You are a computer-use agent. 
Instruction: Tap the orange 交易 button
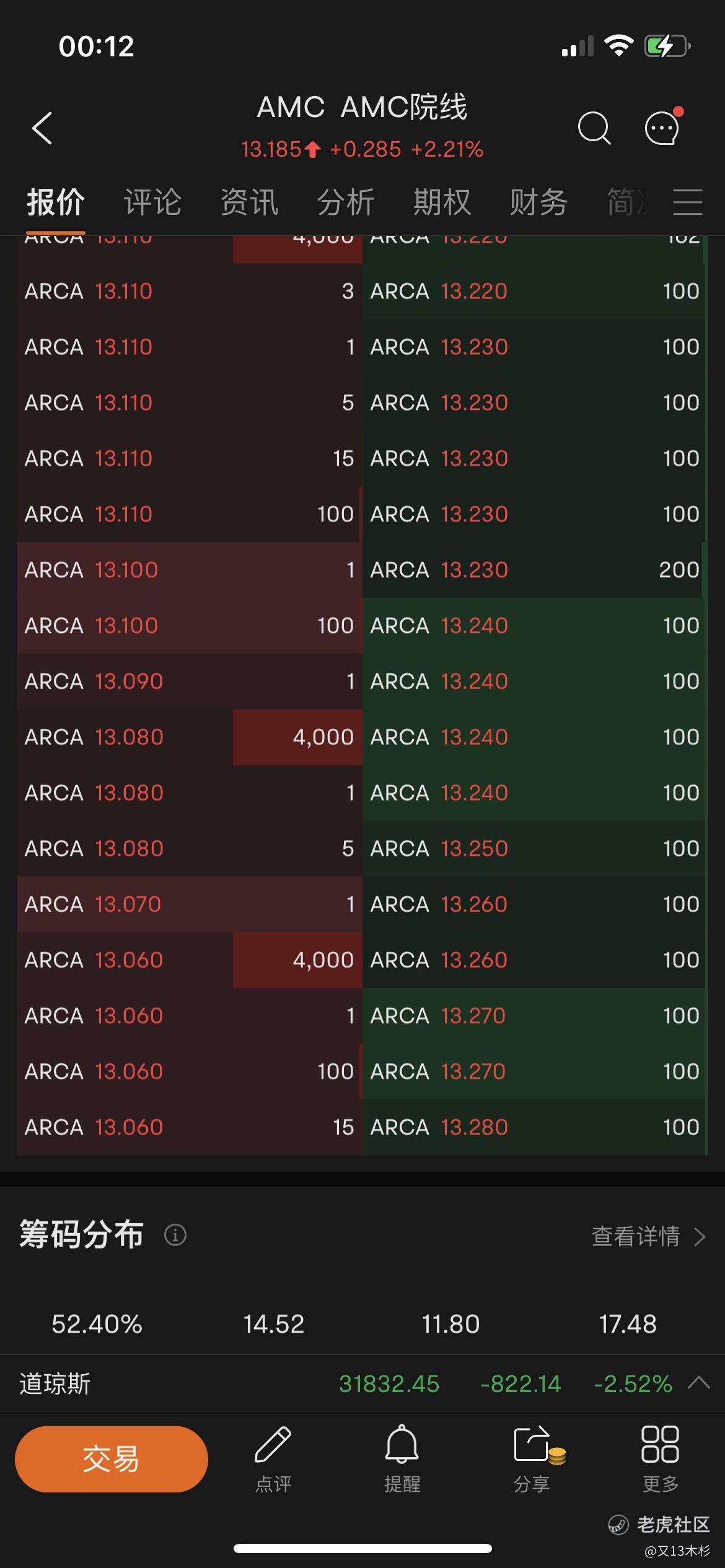(x=112, y=1459)
